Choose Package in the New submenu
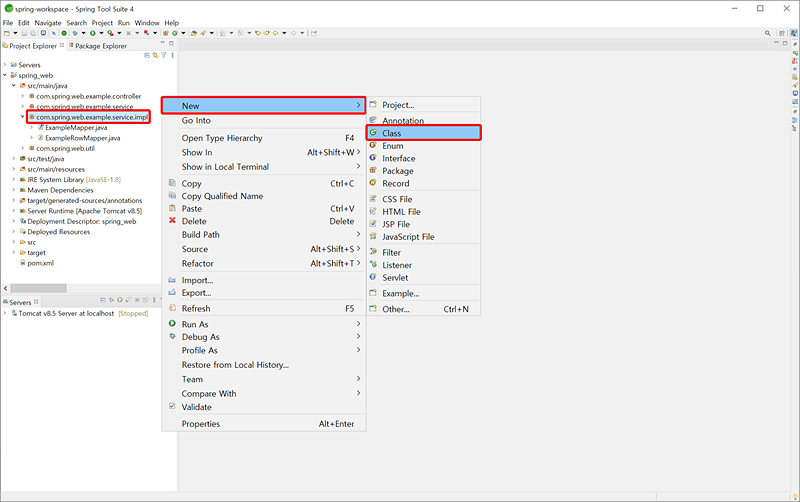Image resolution: width=800 pixels, height=502 pixels. point(423,171)
